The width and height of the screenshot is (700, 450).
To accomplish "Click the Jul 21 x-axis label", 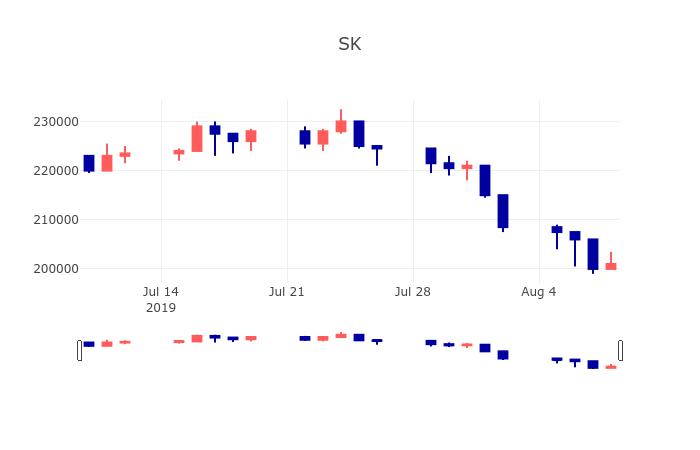I will coord(287,292).
